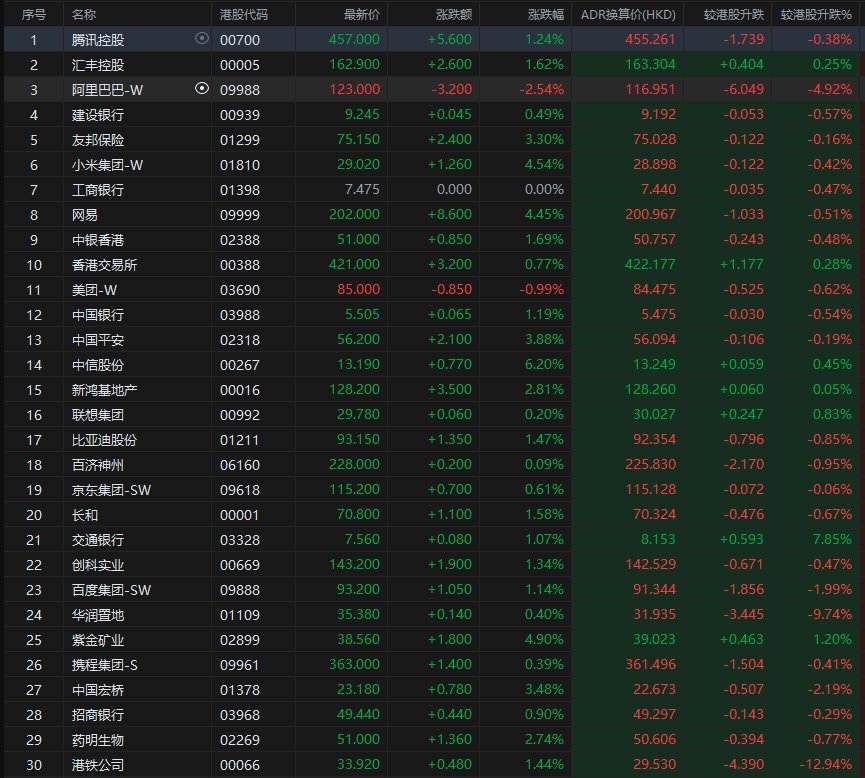The height and width of the screenshot is (778, 865).
Task: Click stock code 09618
Action: (239, 490)
